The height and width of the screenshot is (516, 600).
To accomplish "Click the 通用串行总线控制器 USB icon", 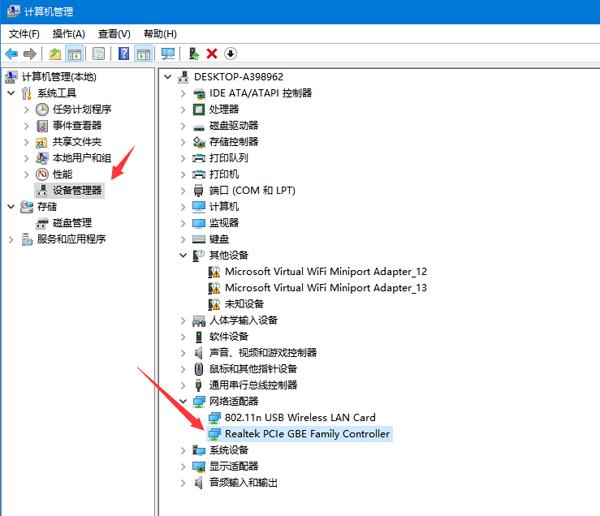I will tap(198, 385).
